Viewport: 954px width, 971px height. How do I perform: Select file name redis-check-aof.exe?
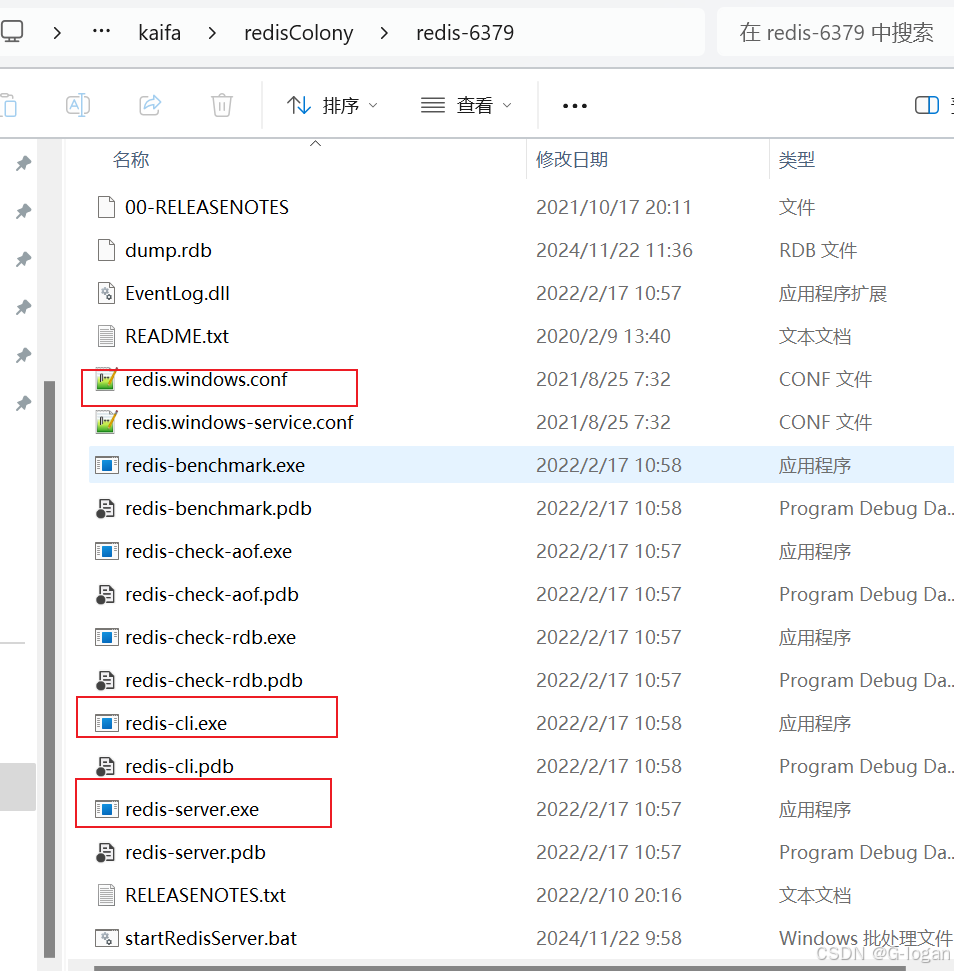209,551
